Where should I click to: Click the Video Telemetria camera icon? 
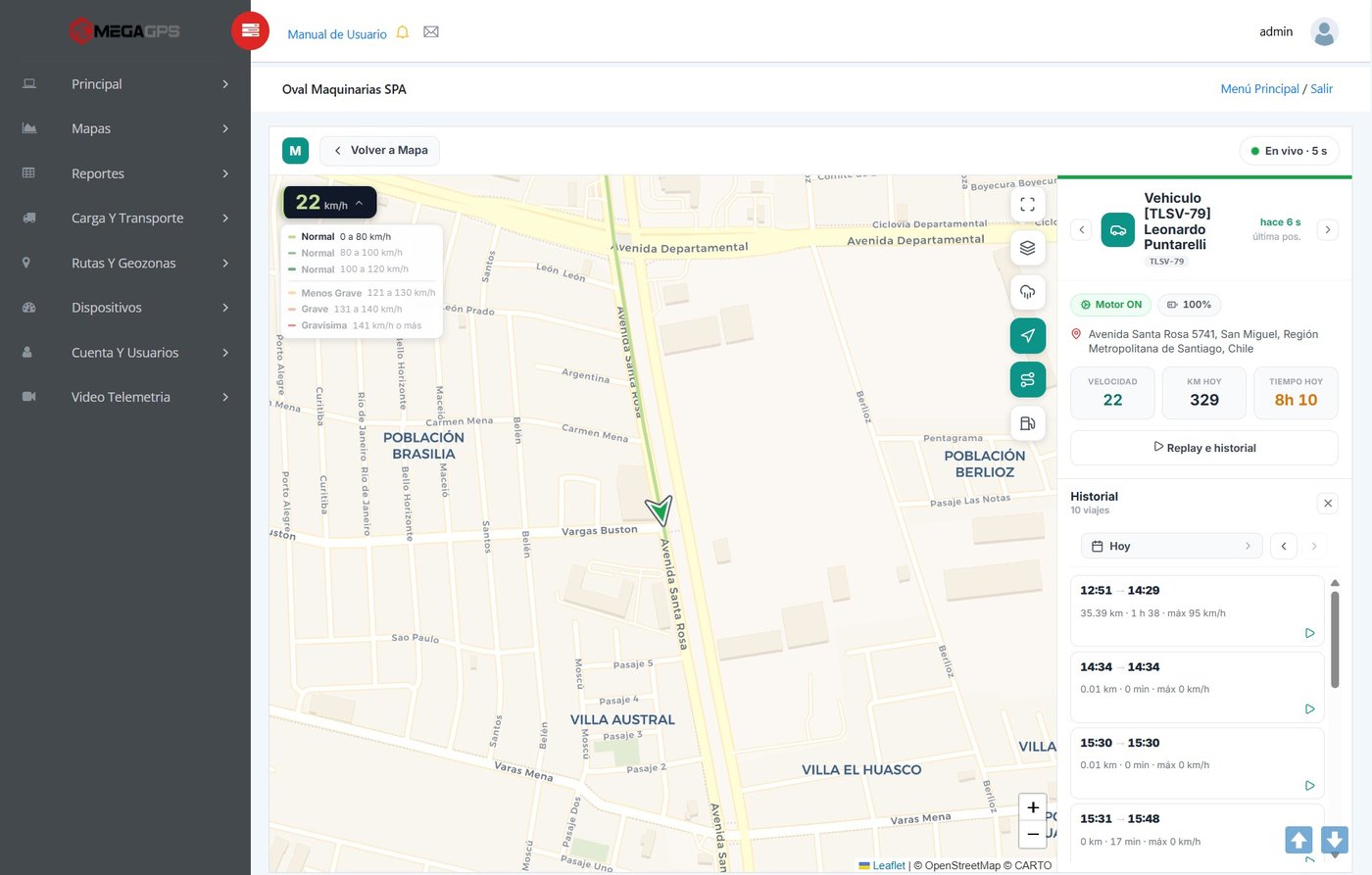29,397
